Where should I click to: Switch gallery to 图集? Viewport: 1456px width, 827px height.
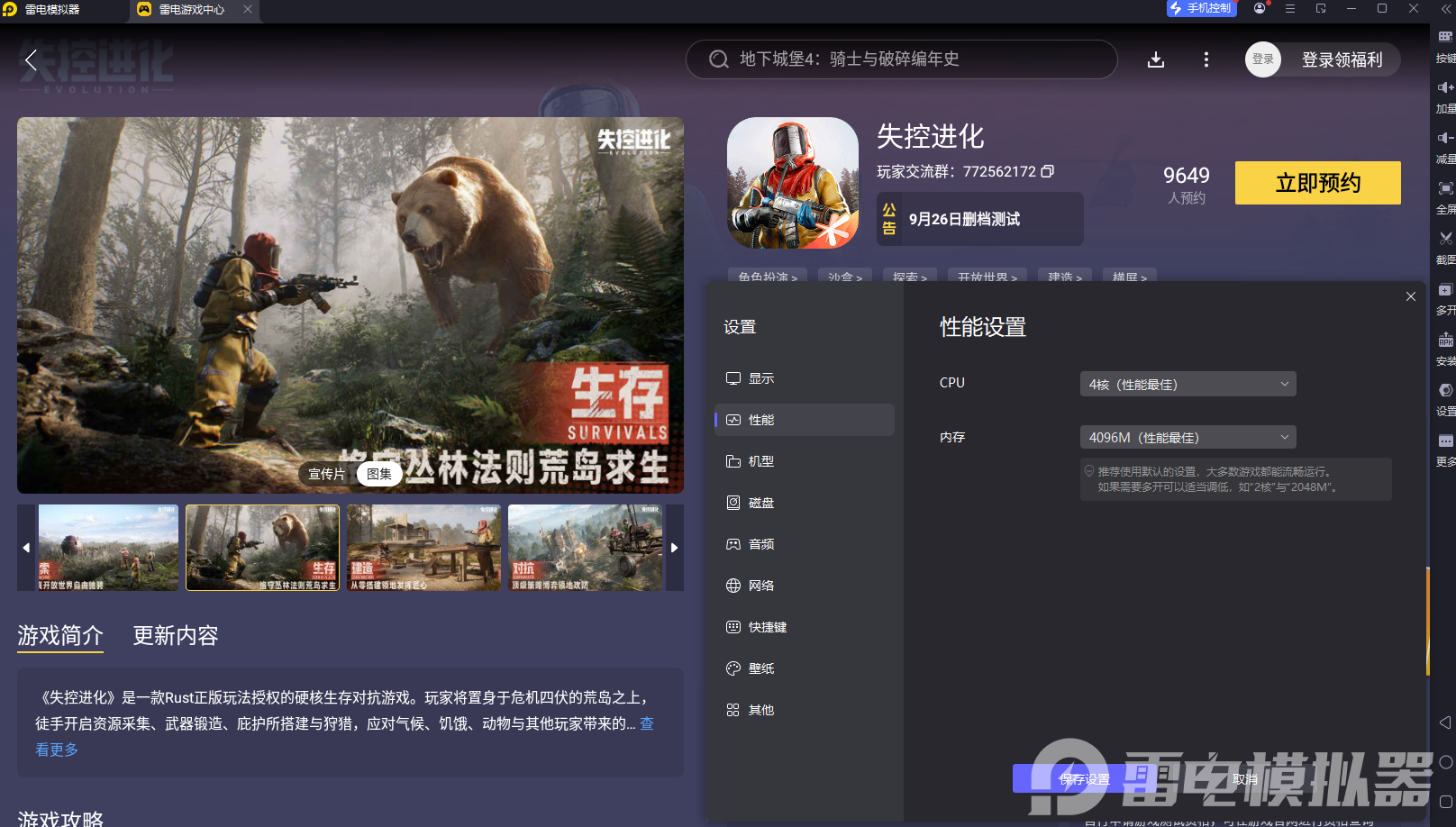[379, 474]
